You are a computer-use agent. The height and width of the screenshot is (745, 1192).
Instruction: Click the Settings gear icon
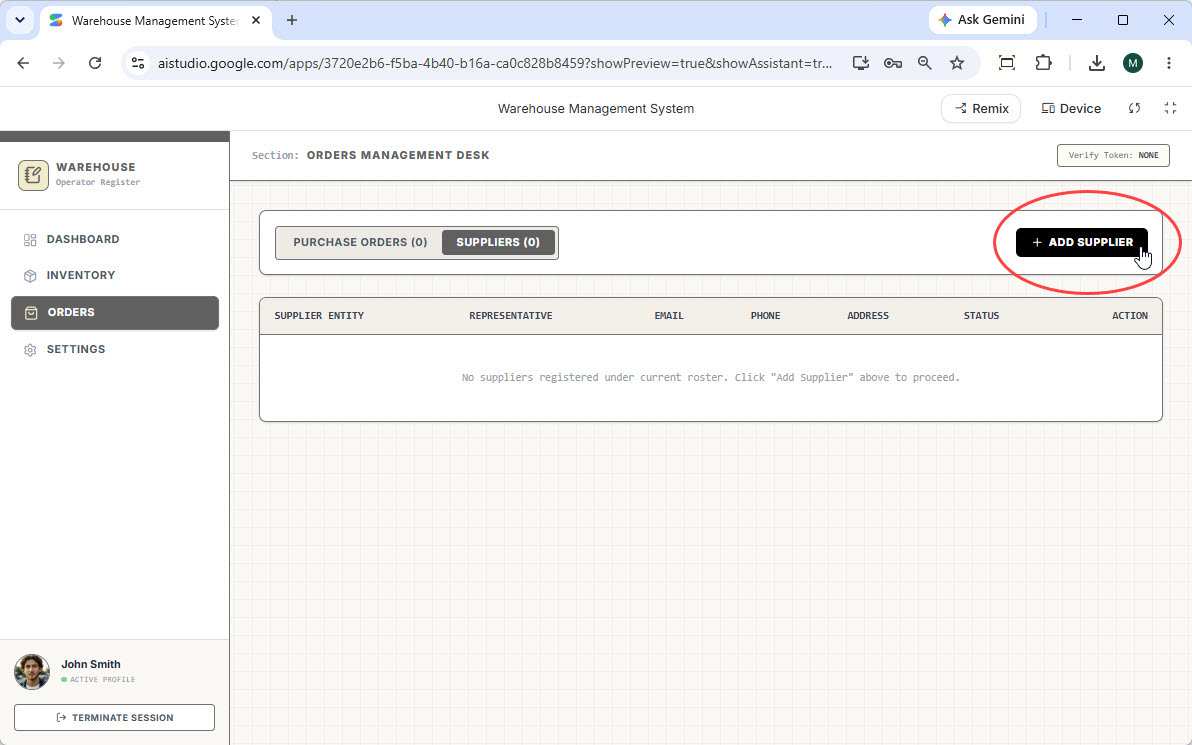(30, 350)
